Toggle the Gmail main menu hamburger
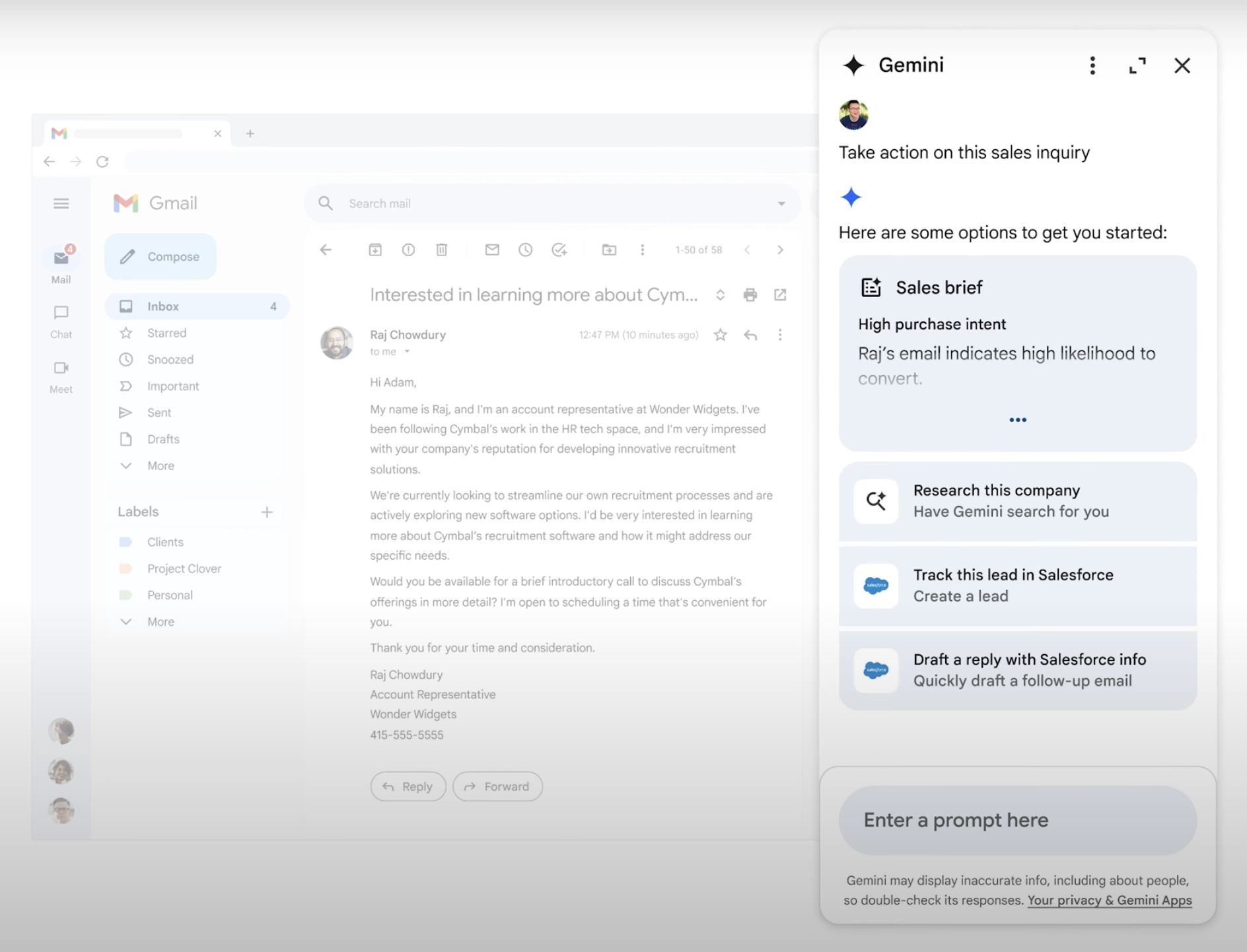The image size is (1247, 952). 61,203
